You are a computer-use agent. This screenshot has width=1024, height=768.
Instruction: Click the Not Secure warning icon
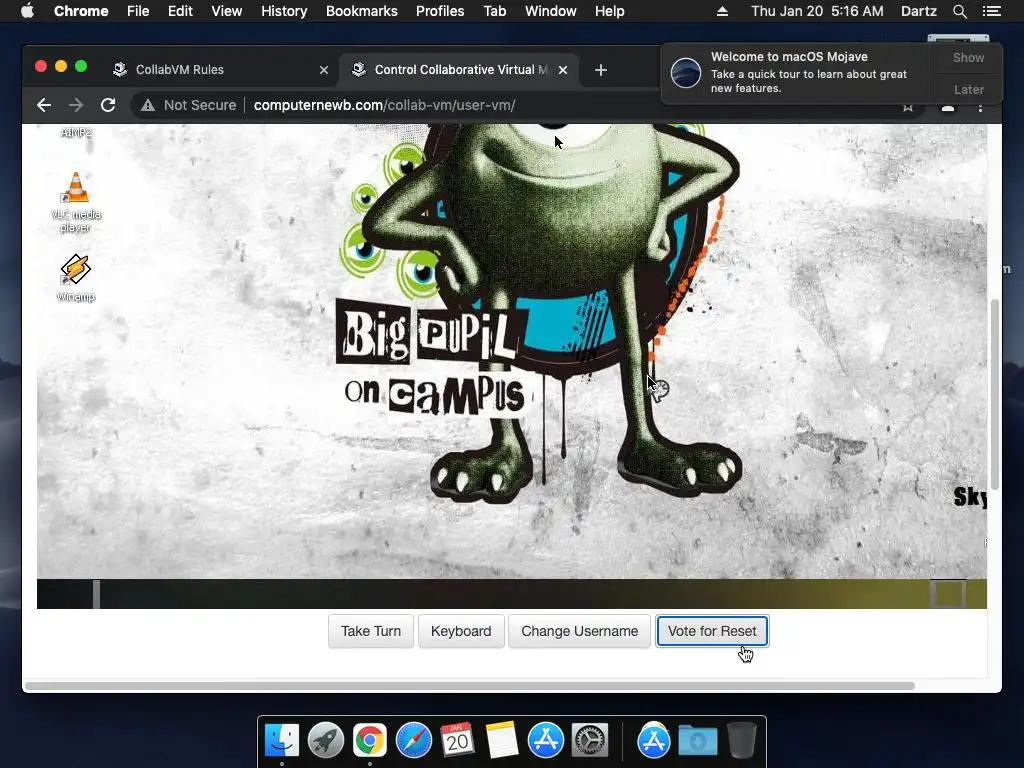[148, 105]
